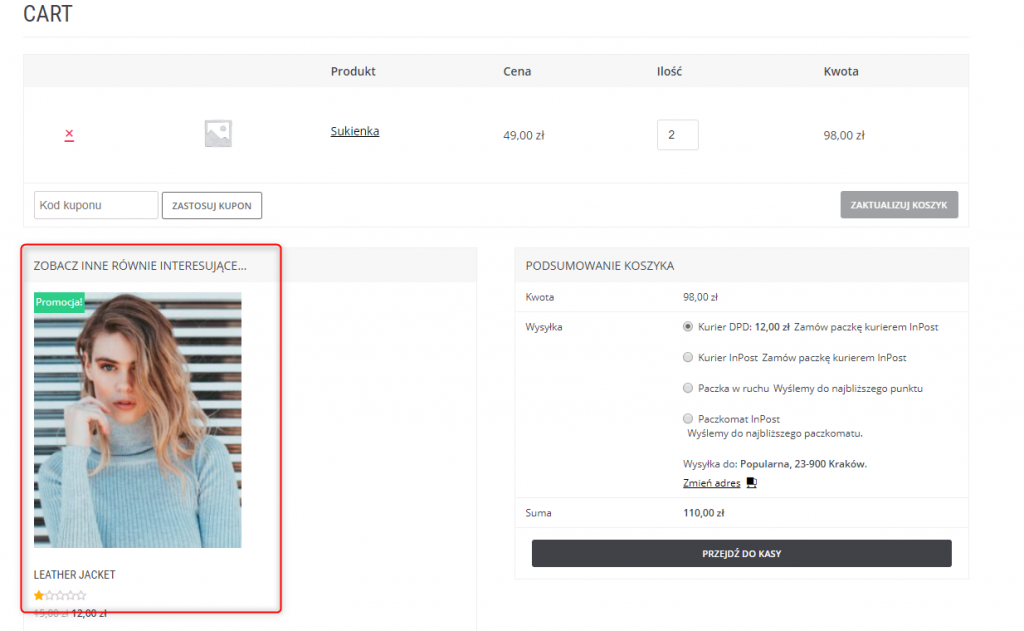Viewport: 1024px width, 631px height.
Task: Open the Leather Jacket product title
Action: pos(74,575)
